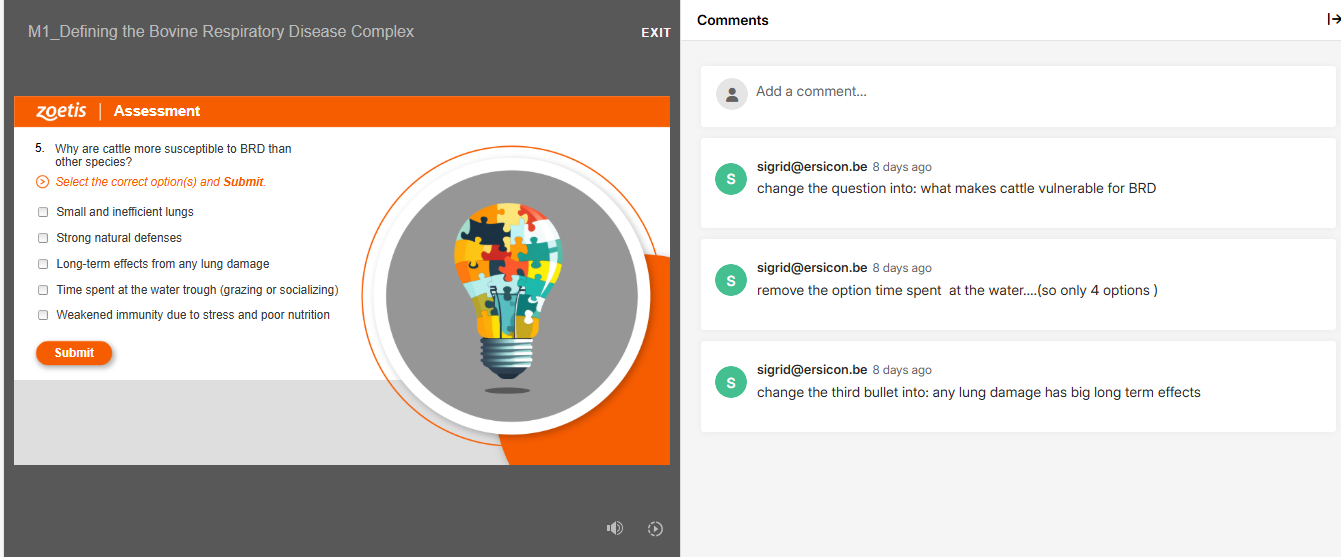Screen dimensions: 1341x557
Task: Click the dashed-circle play icon
Action: [655, 529]
